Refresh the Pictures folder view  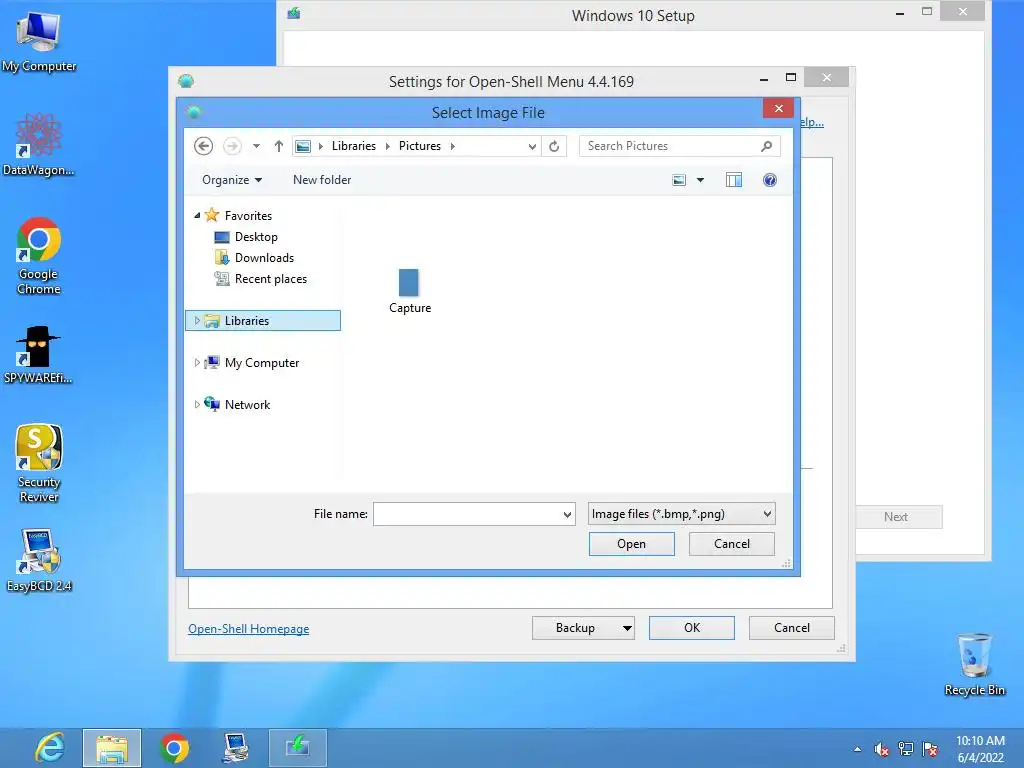554,146
